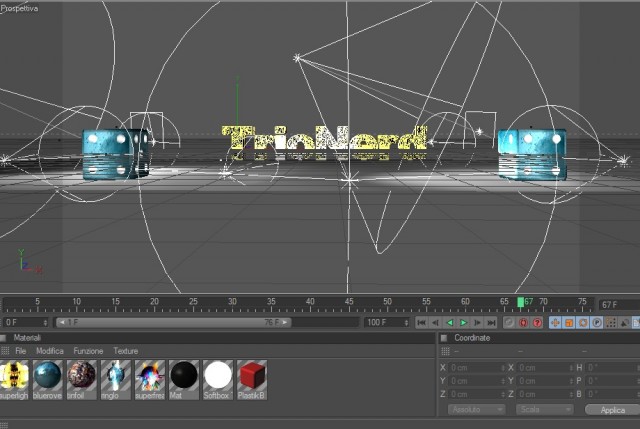Select the white Softbox material

218,380
